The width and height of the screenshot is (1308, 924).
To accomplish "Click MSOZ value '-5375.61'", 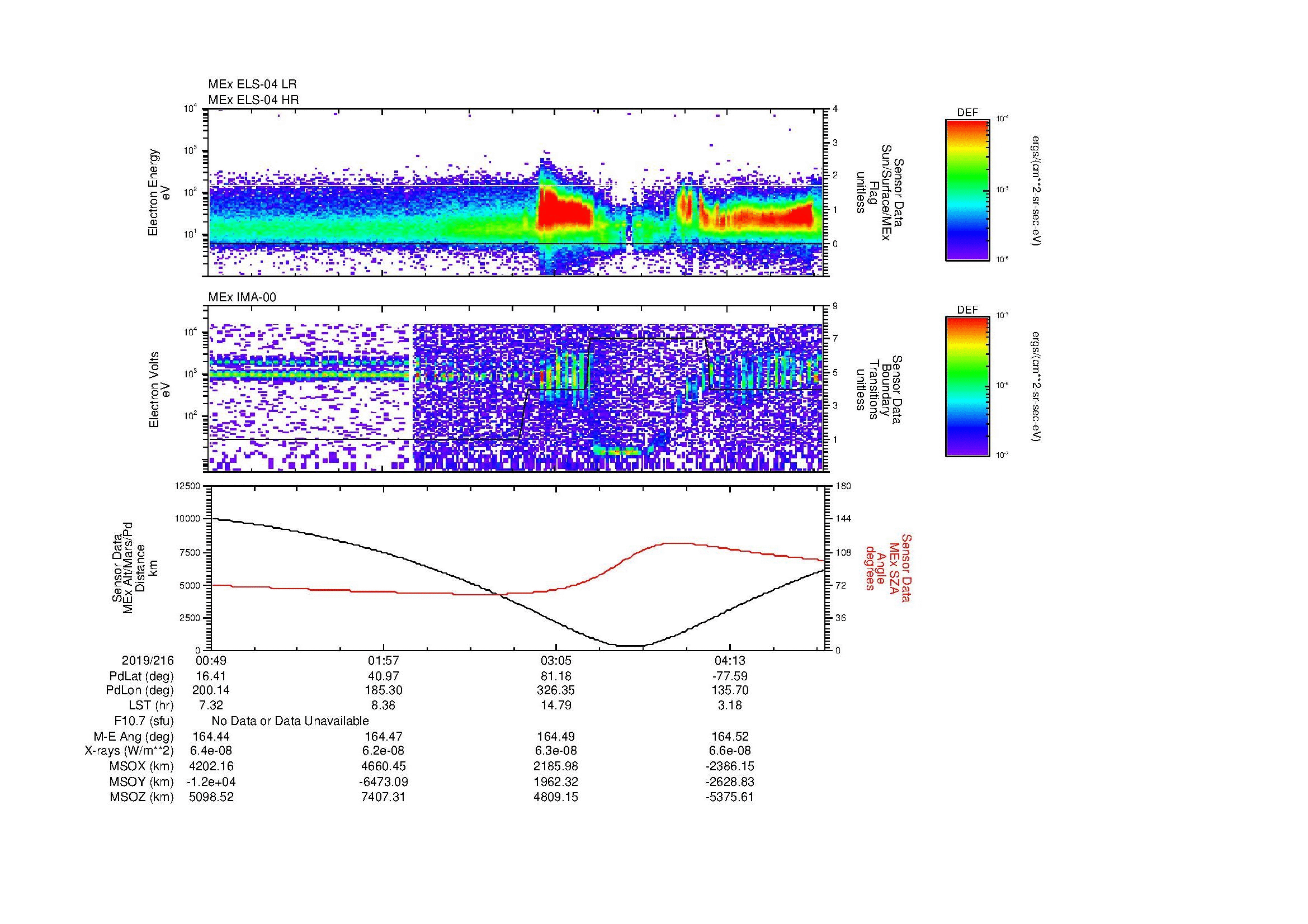I will click(730, 797).
